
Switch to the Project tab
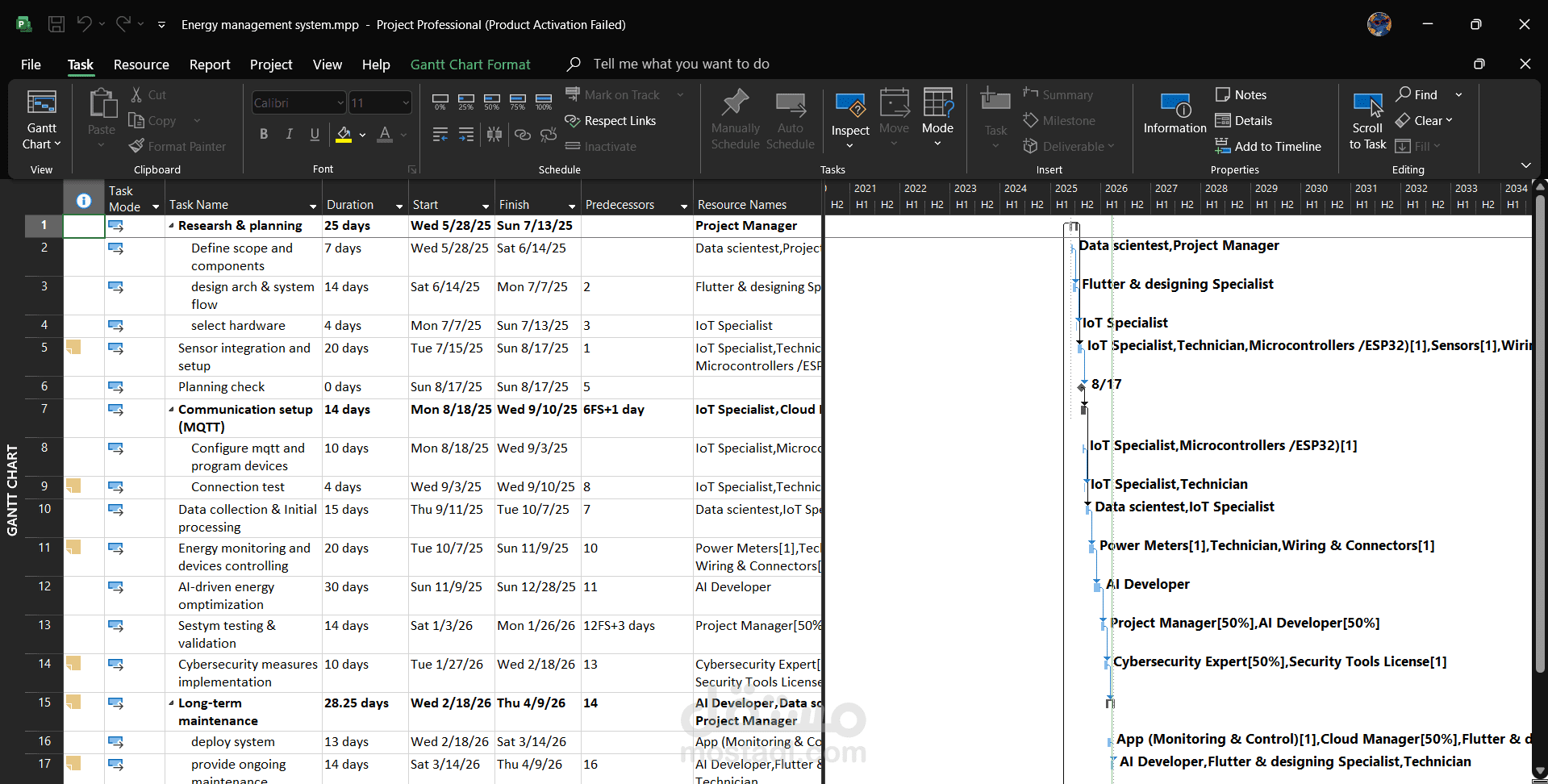click(271, 65)
